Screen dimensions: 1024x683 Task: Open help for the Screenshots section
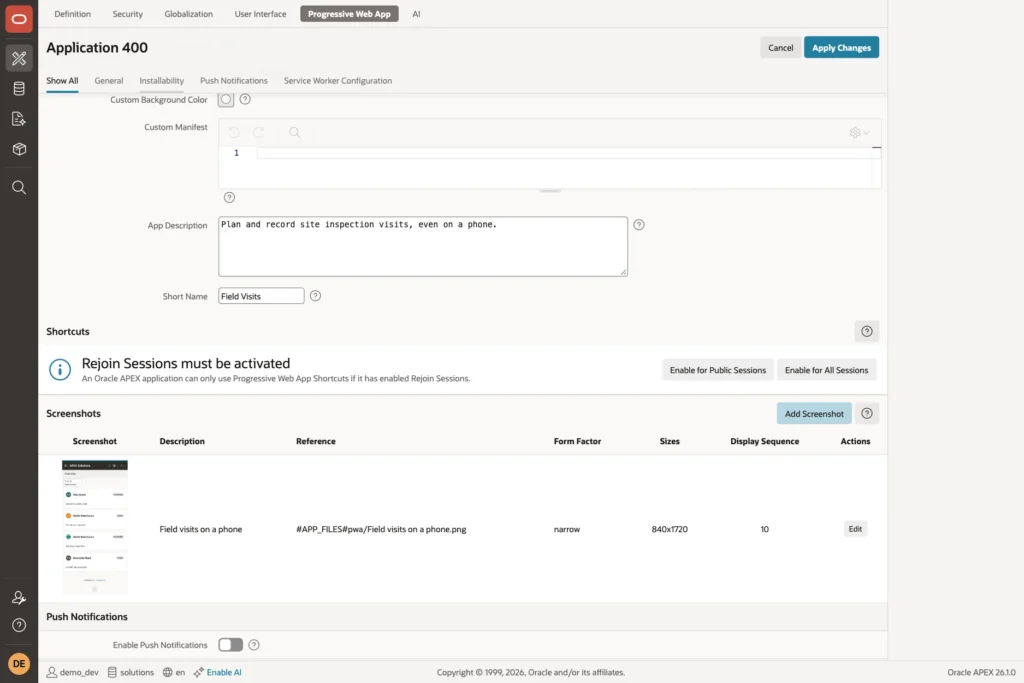tap(867, 413)
